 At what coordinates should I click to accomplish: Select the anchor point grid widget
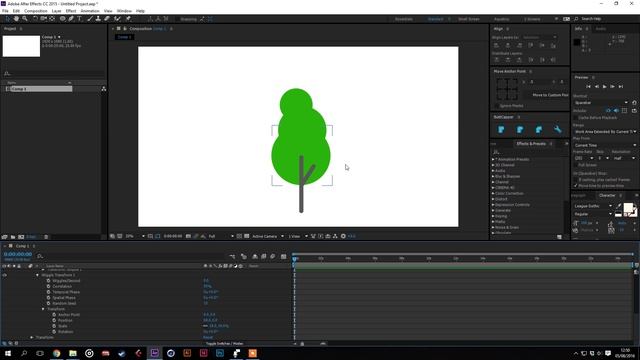click(507, 89)
